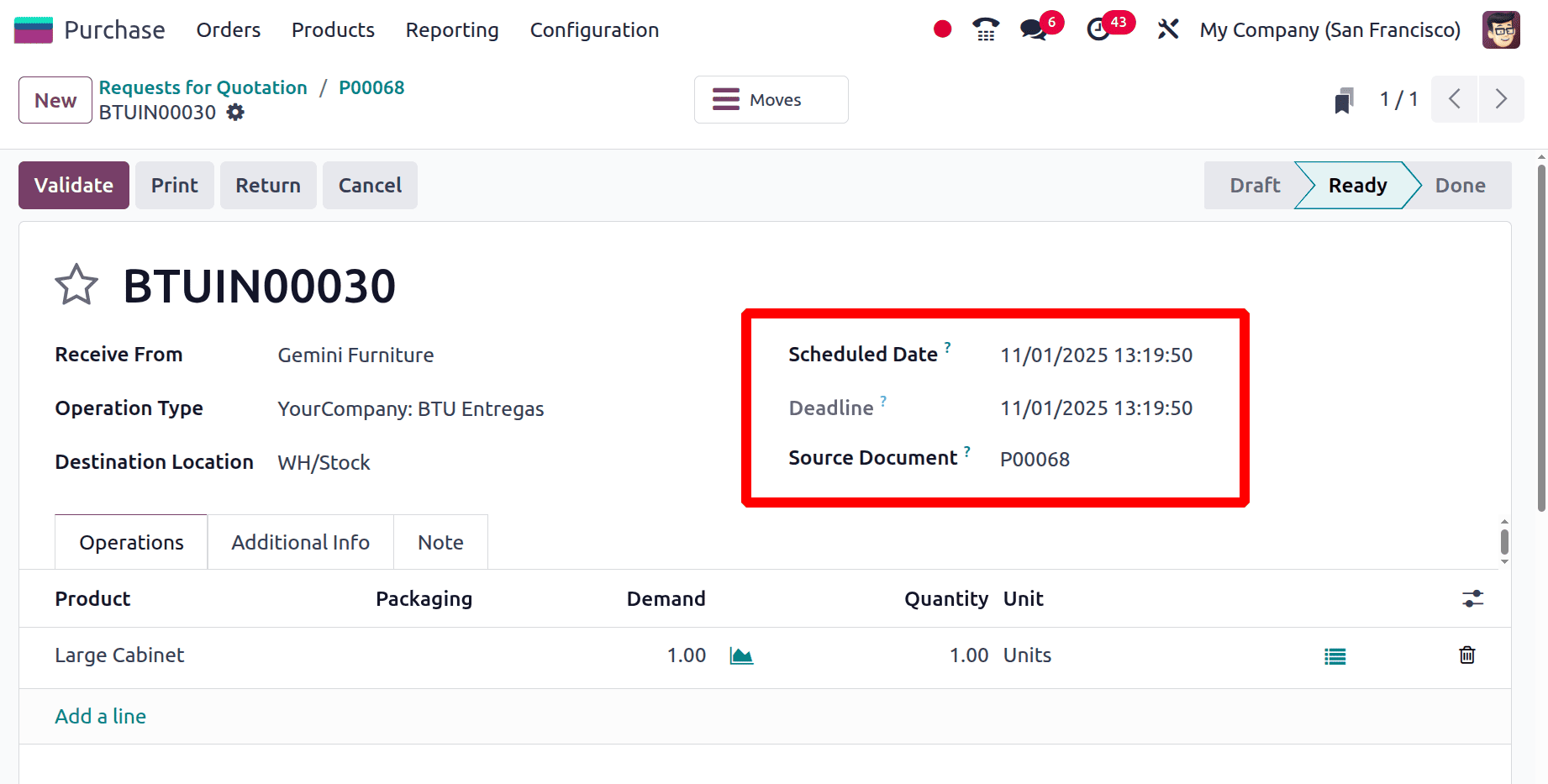The height and width of the screenshot is (784, 1548).
Task: Validate the receipt
Action: pos(73,185)
